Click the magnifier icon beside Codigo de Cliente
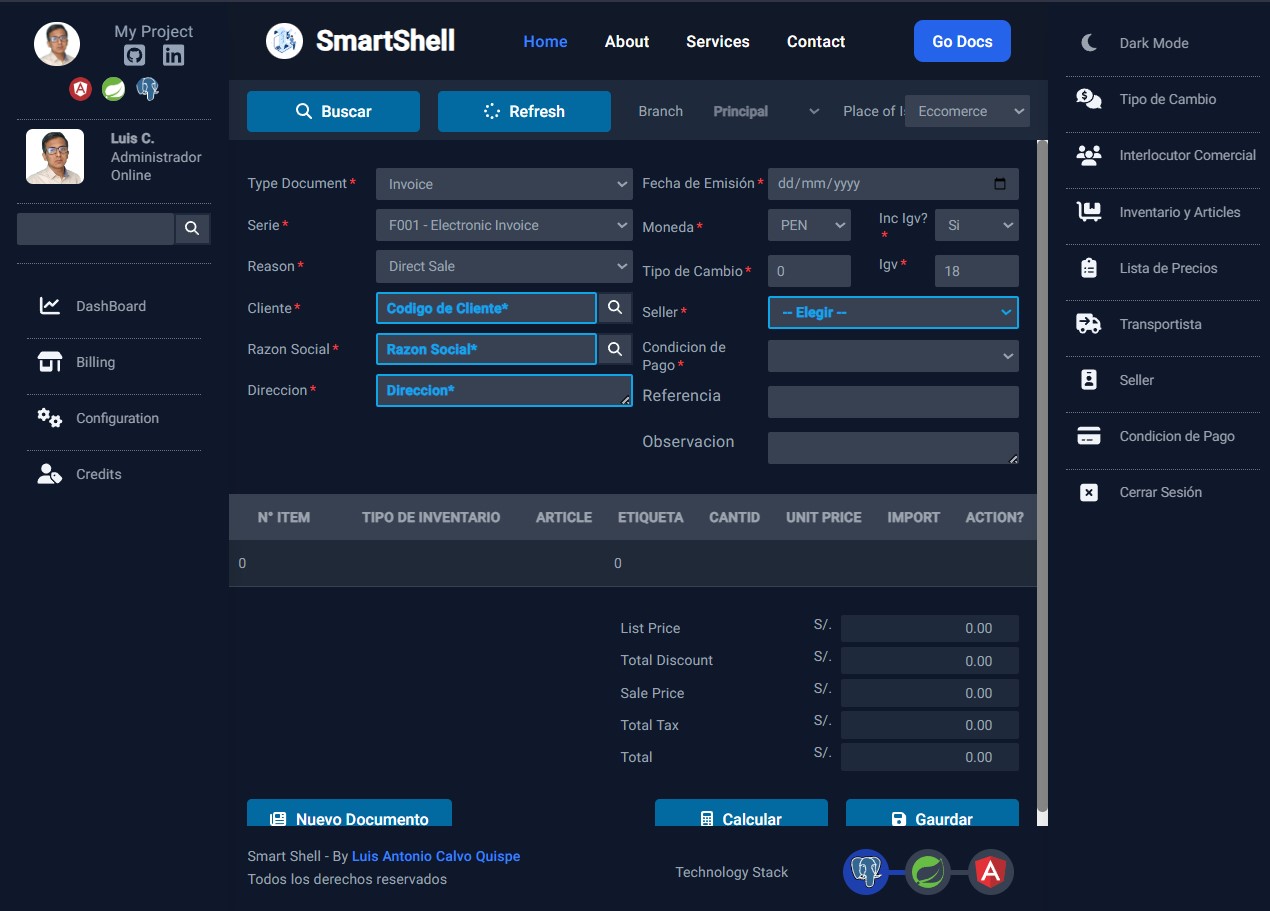The height and width of the screenshot is (911, 1270). click(615, 308)
